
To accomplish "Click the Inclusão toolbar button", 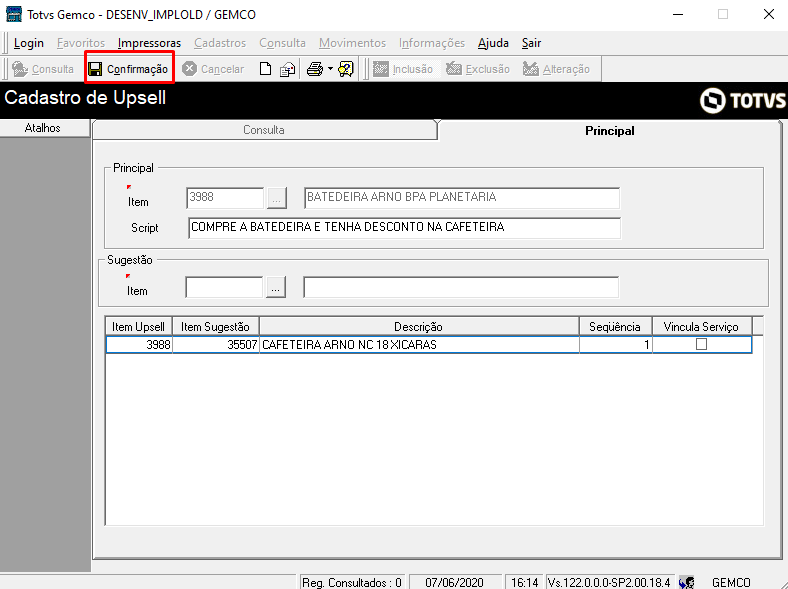I will click(x=403, y=69).
